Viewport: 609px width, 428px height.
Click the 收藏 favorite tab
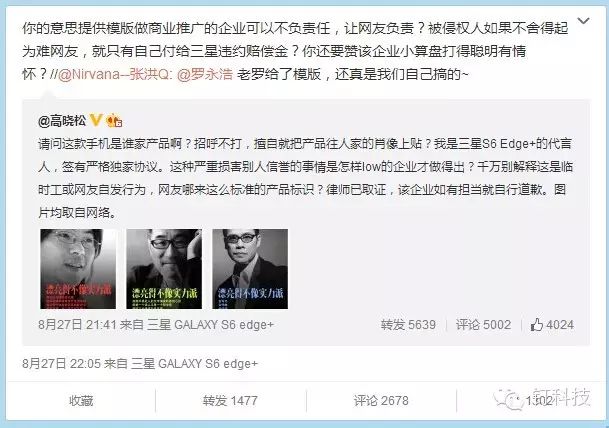(81, 400)
